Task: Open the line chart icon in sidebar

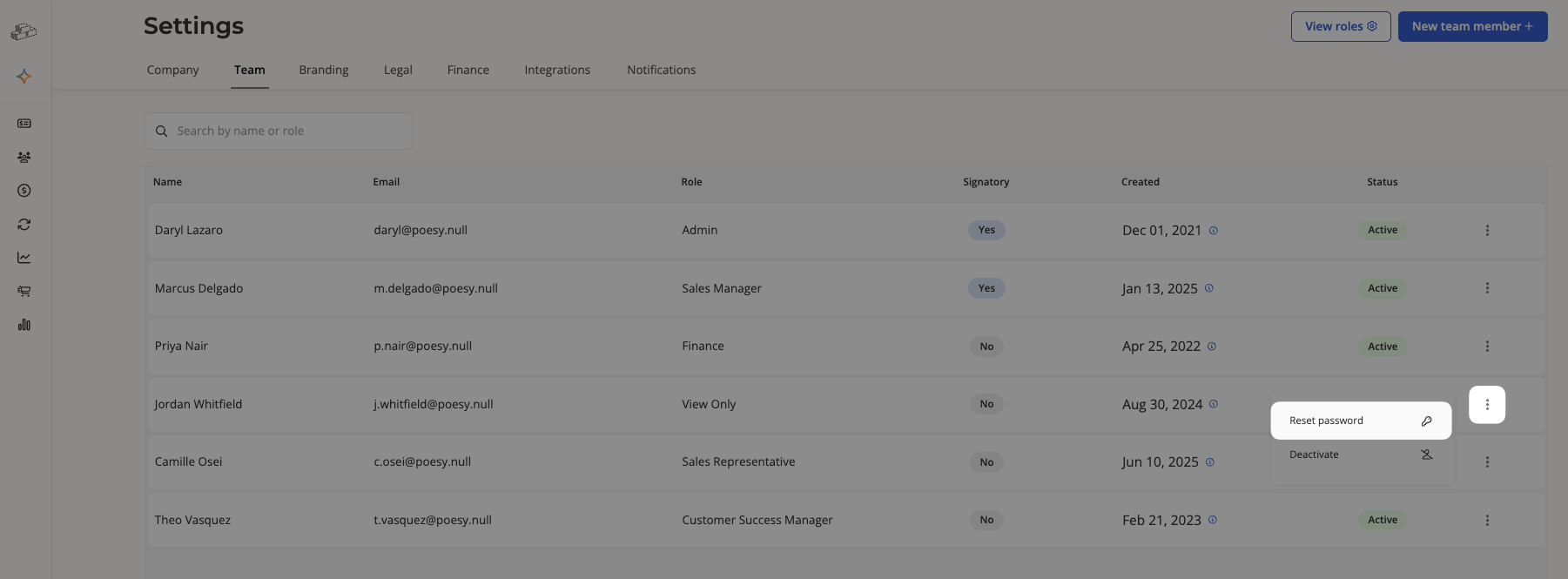Action: pyautogui.click(x=24, y=258)
